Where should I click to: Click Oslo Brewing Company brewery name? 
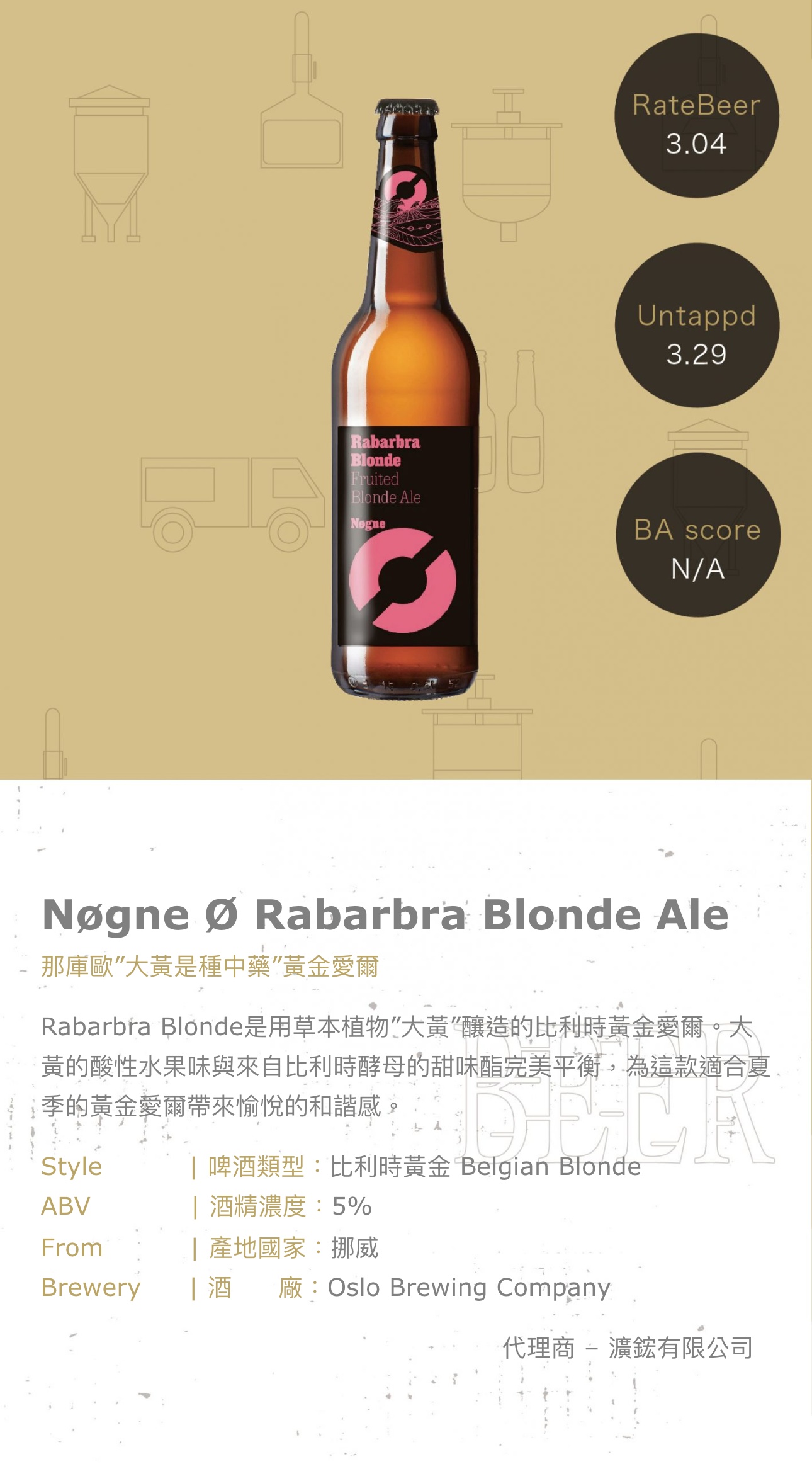click(469, 1288)
